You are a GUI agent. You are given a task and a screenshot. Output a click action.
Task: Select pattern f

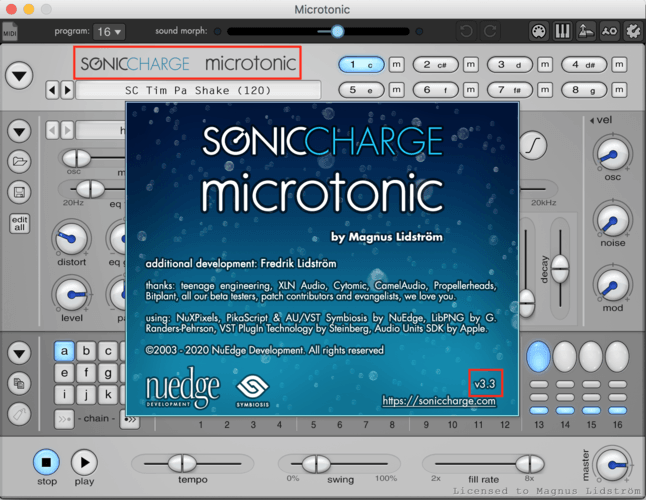pos(86,373)
